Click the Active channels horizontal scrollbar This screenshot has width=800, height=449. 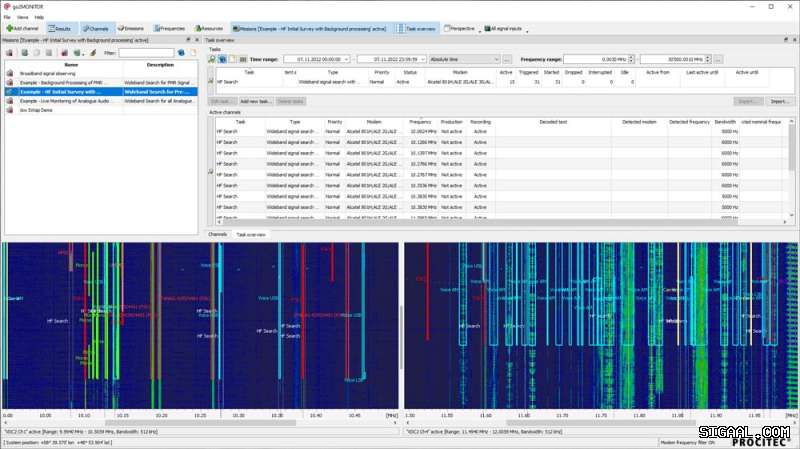point(502,222)
